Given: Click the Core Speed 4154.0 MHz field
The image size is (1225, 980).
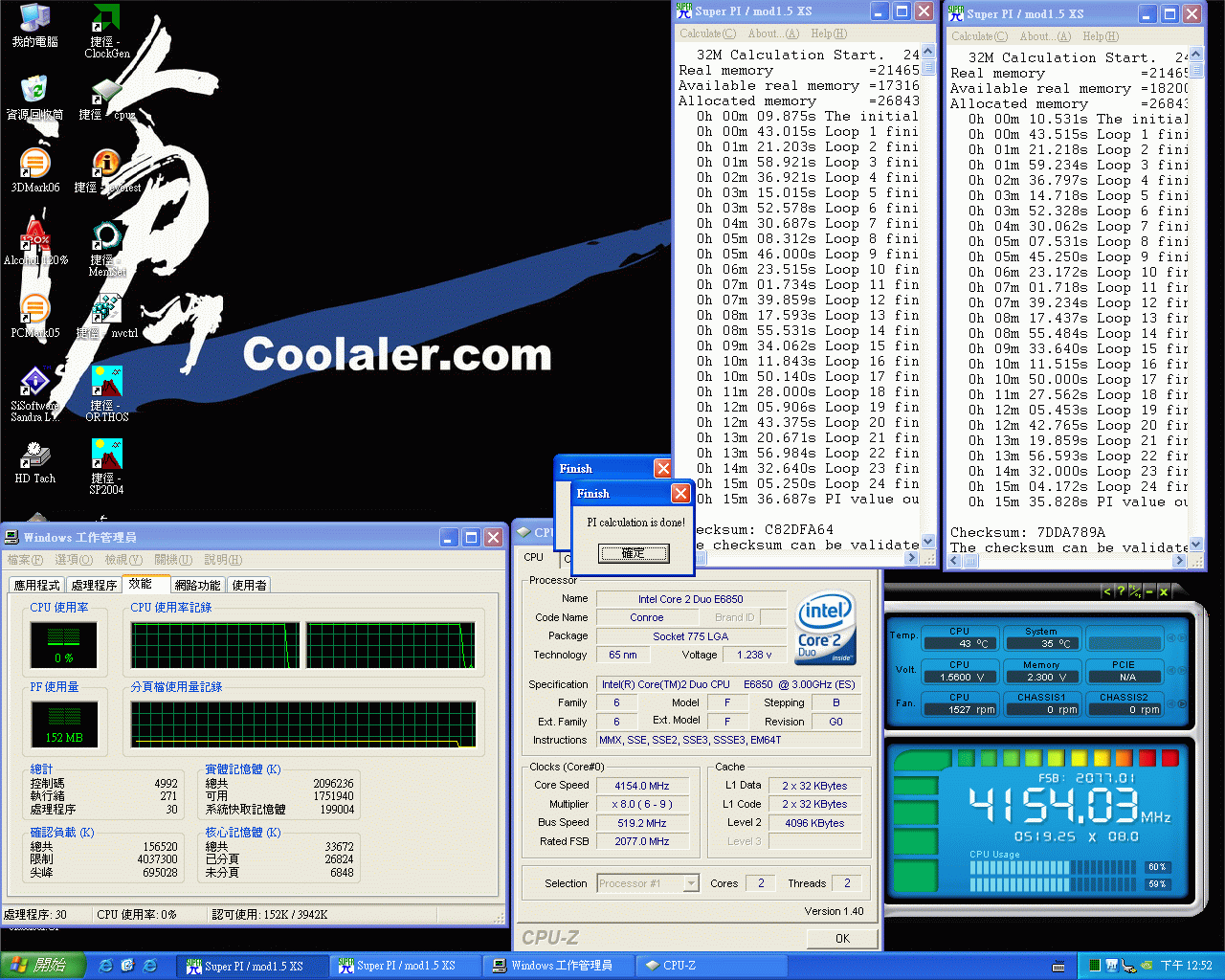Looking at the screenshot, I should click(x=642, y=786).
